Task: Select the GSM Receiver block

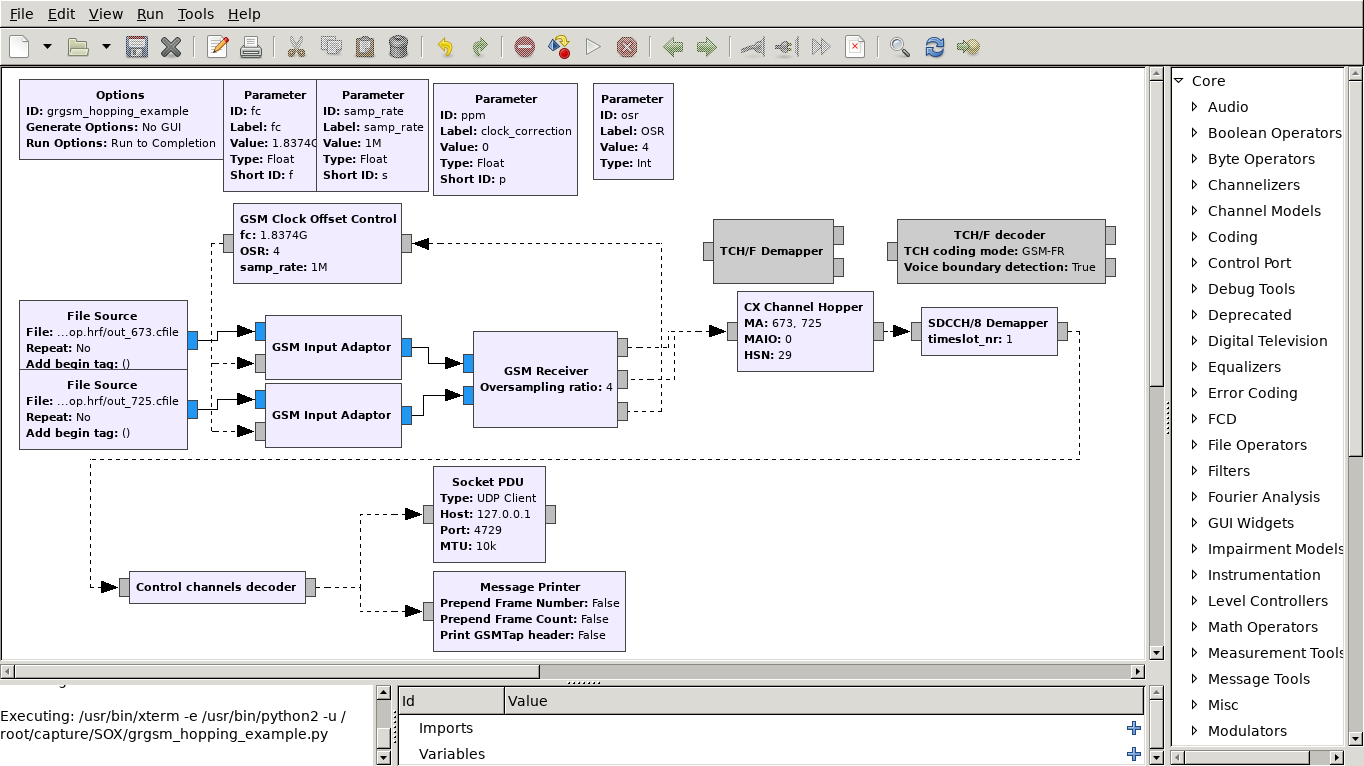Action: 545,379
